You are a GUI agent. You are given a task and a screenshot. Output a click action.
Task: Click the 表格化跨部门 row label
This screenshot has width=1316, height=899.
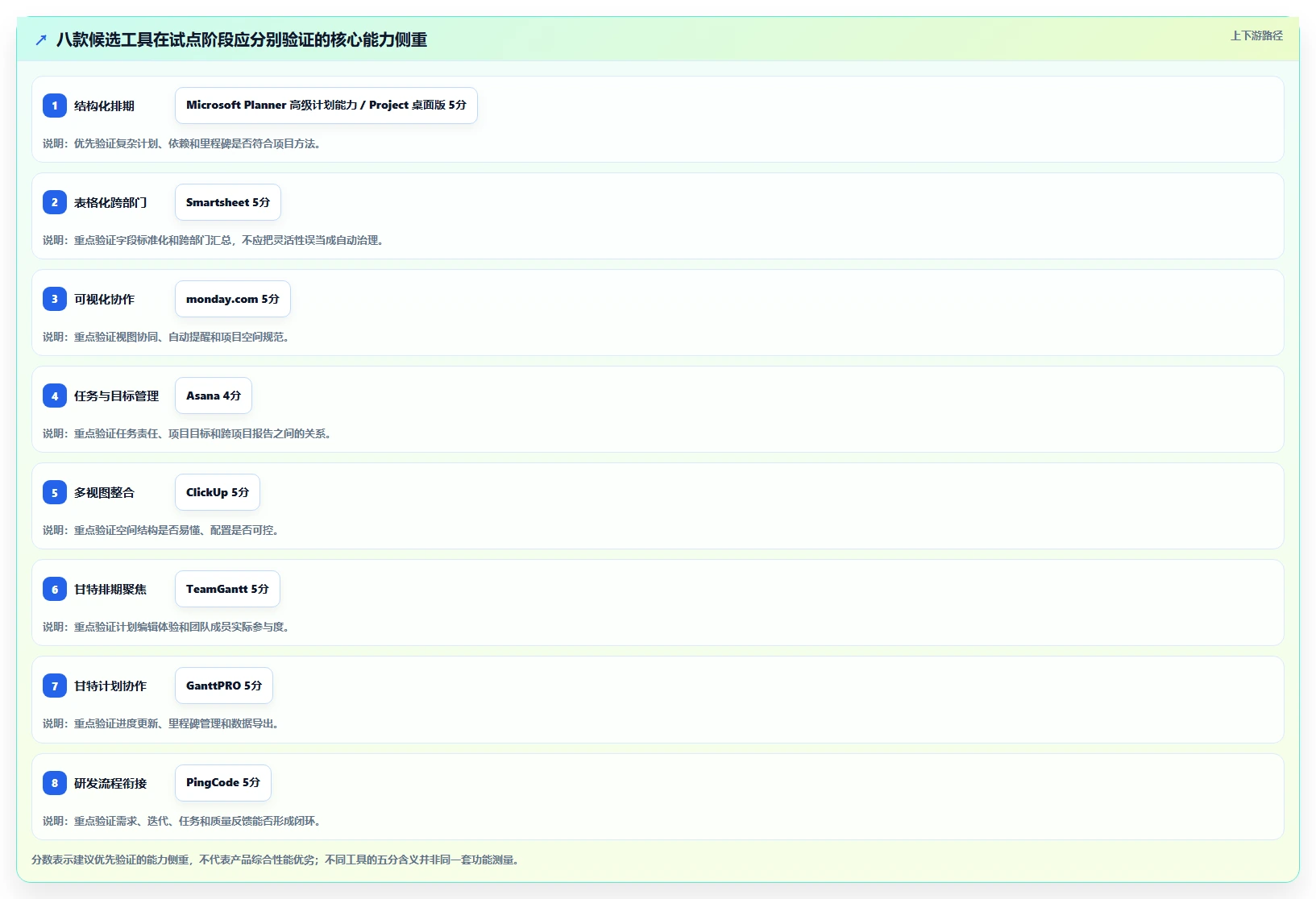point(110,202)
